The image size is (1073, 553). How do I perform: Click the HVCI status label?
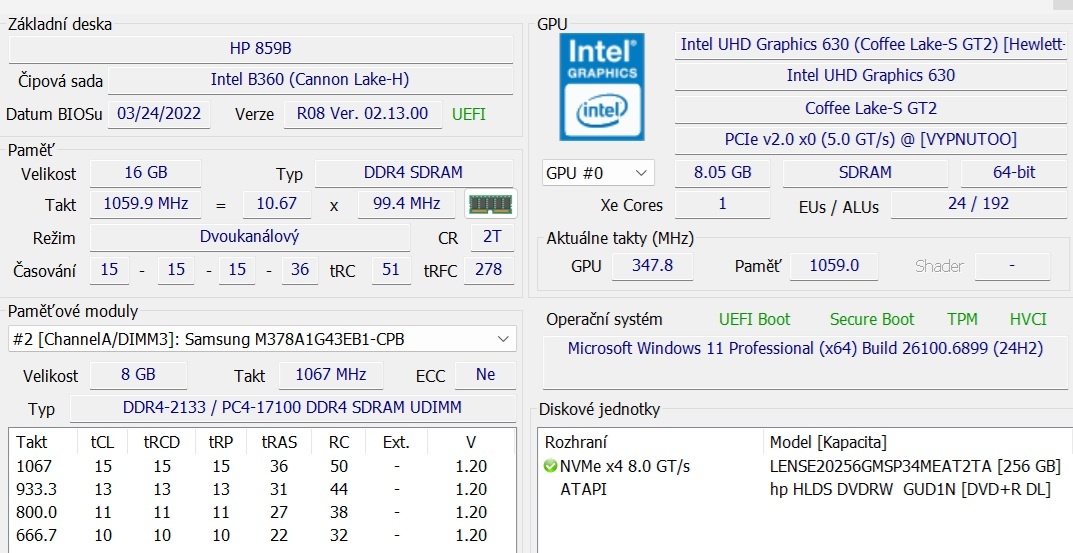point(1028,319)
